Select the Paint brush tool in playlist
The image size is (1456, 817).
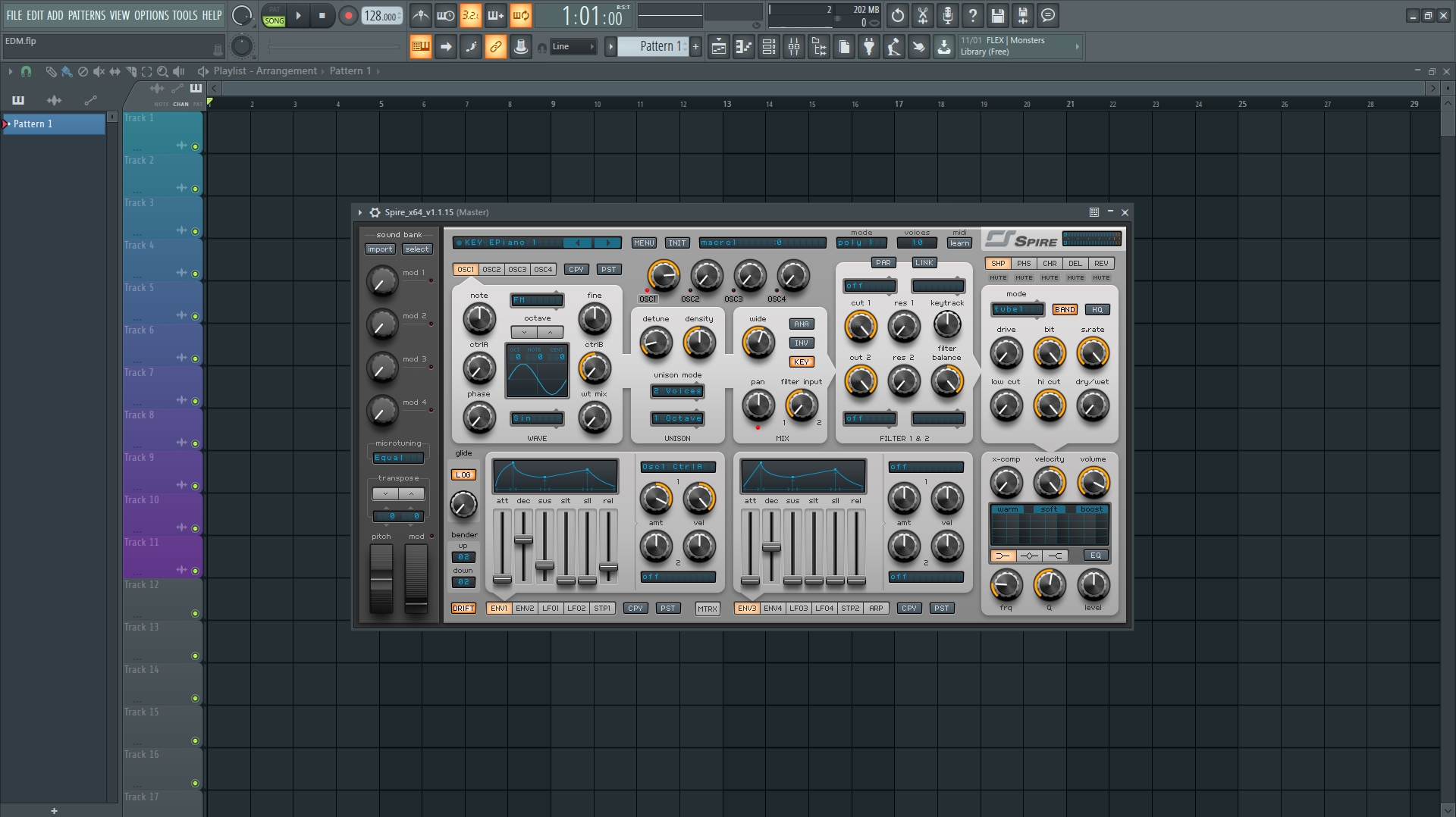(x=67, y=71)
